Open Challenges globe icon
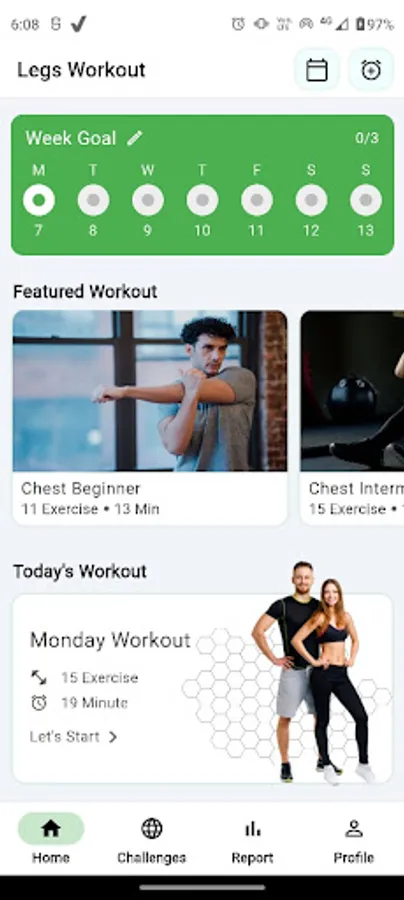Screen dimensions: 404x900 pyautogui.click(x=152, y=828)
